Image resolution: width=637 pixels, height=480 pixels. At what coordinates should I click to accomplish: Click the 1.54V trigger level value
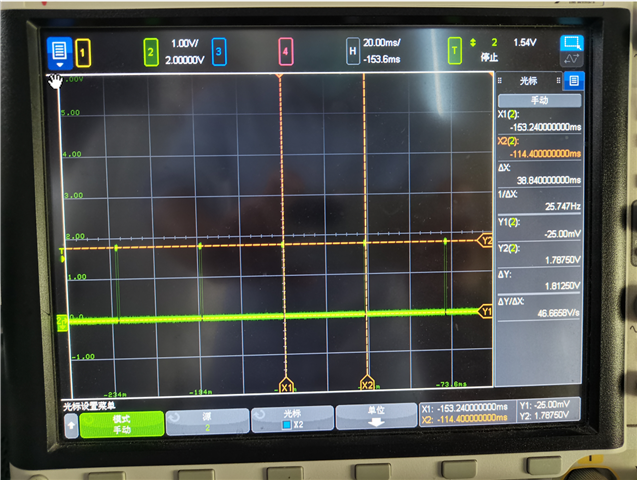coord(525,42)
